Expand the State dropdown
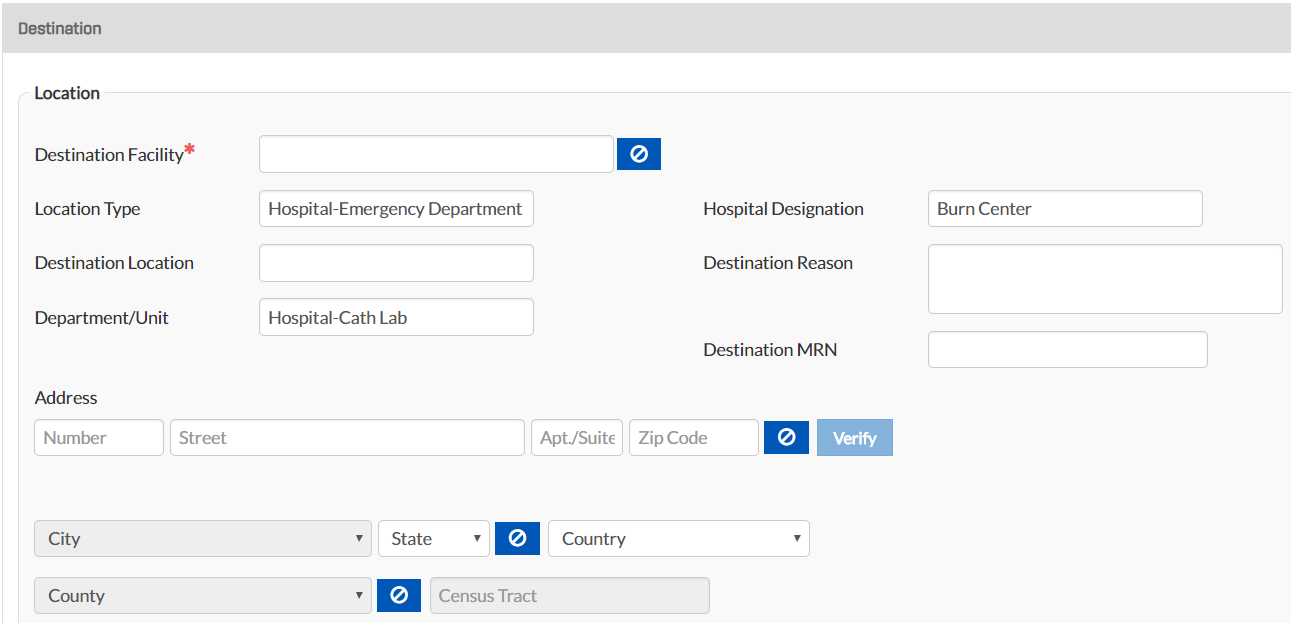The width and height of the screenshot is (1291, 623). (x=433, y=538)
